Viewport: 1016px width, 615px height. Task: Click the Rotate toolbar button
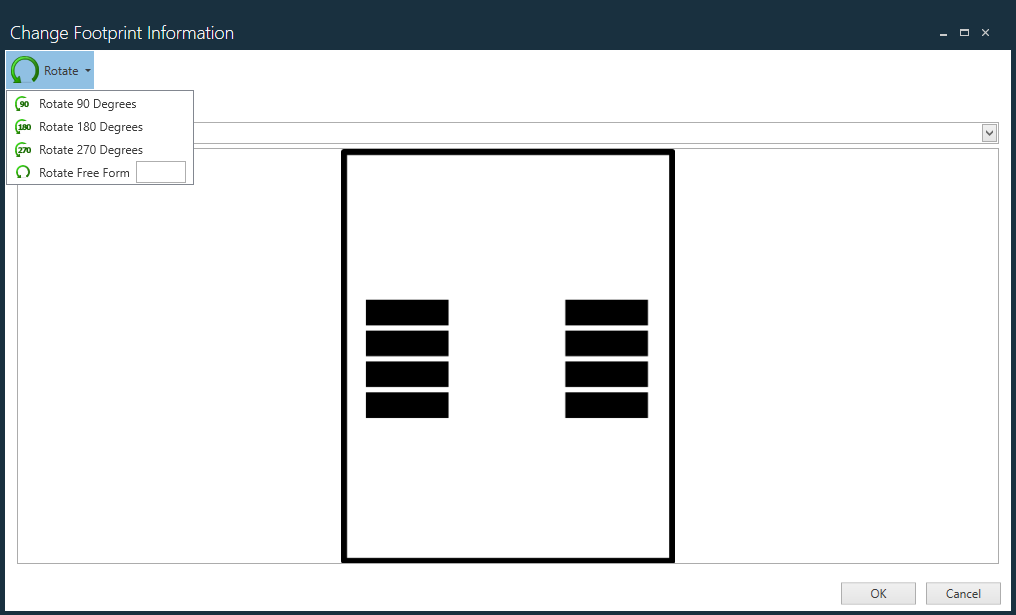tap(50, 70)
